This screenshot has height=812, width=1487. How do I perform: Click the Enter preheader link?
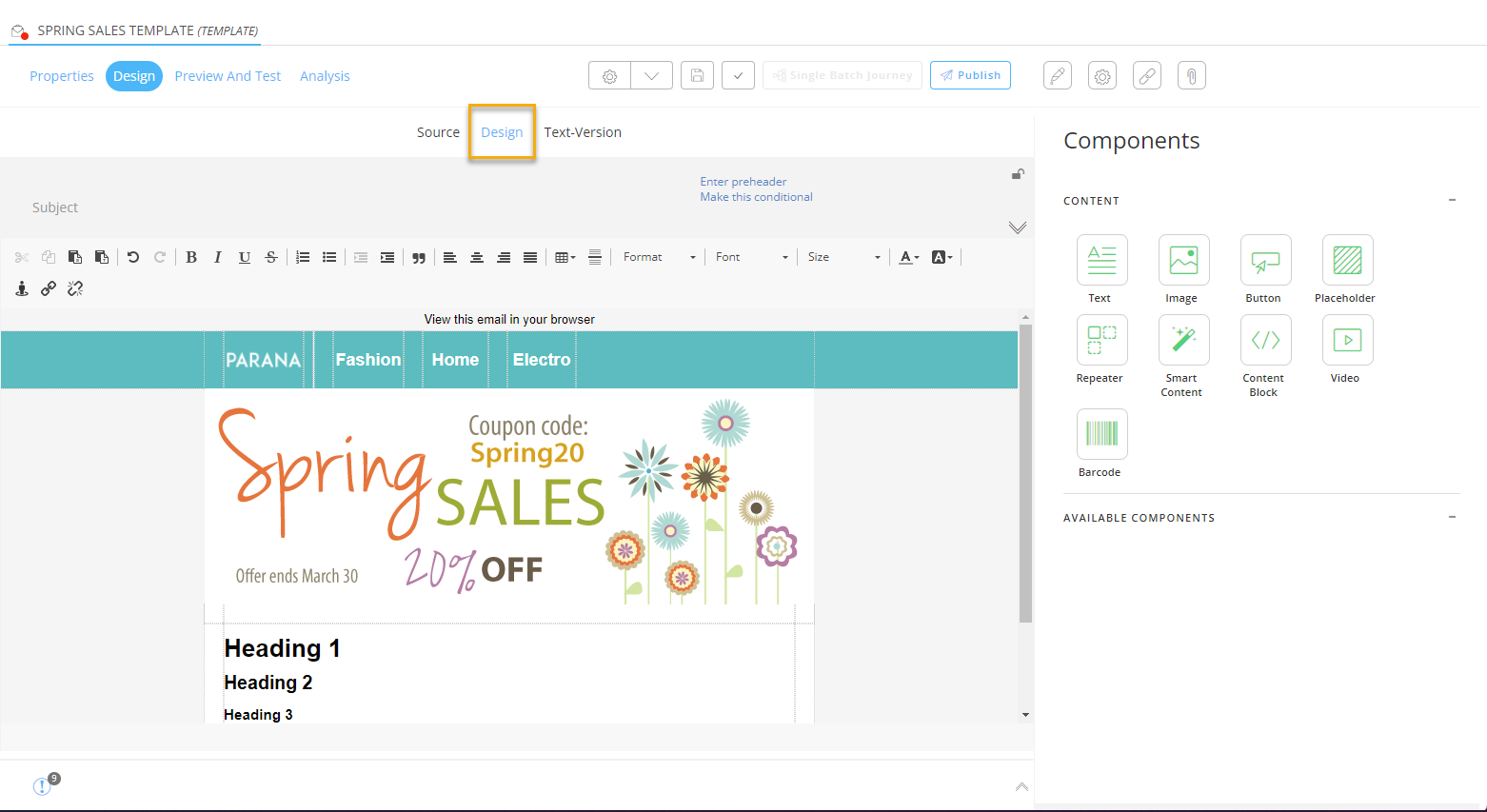743,182
